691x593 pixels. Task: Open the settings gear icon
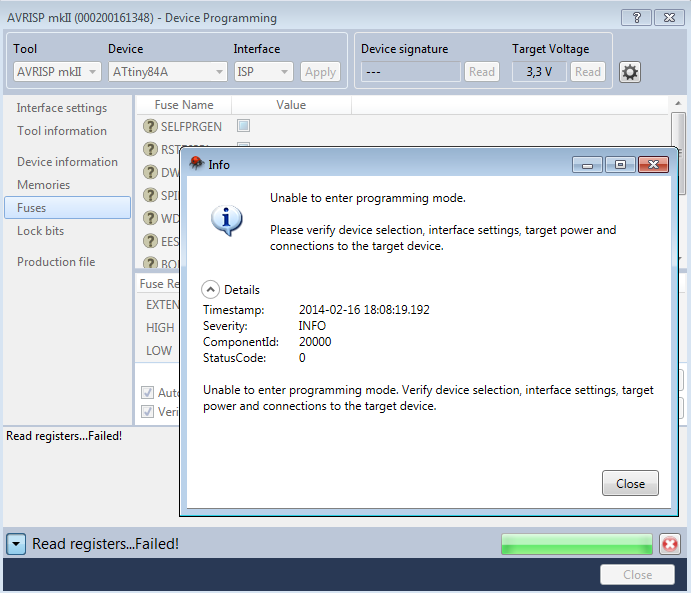[630, 72]
